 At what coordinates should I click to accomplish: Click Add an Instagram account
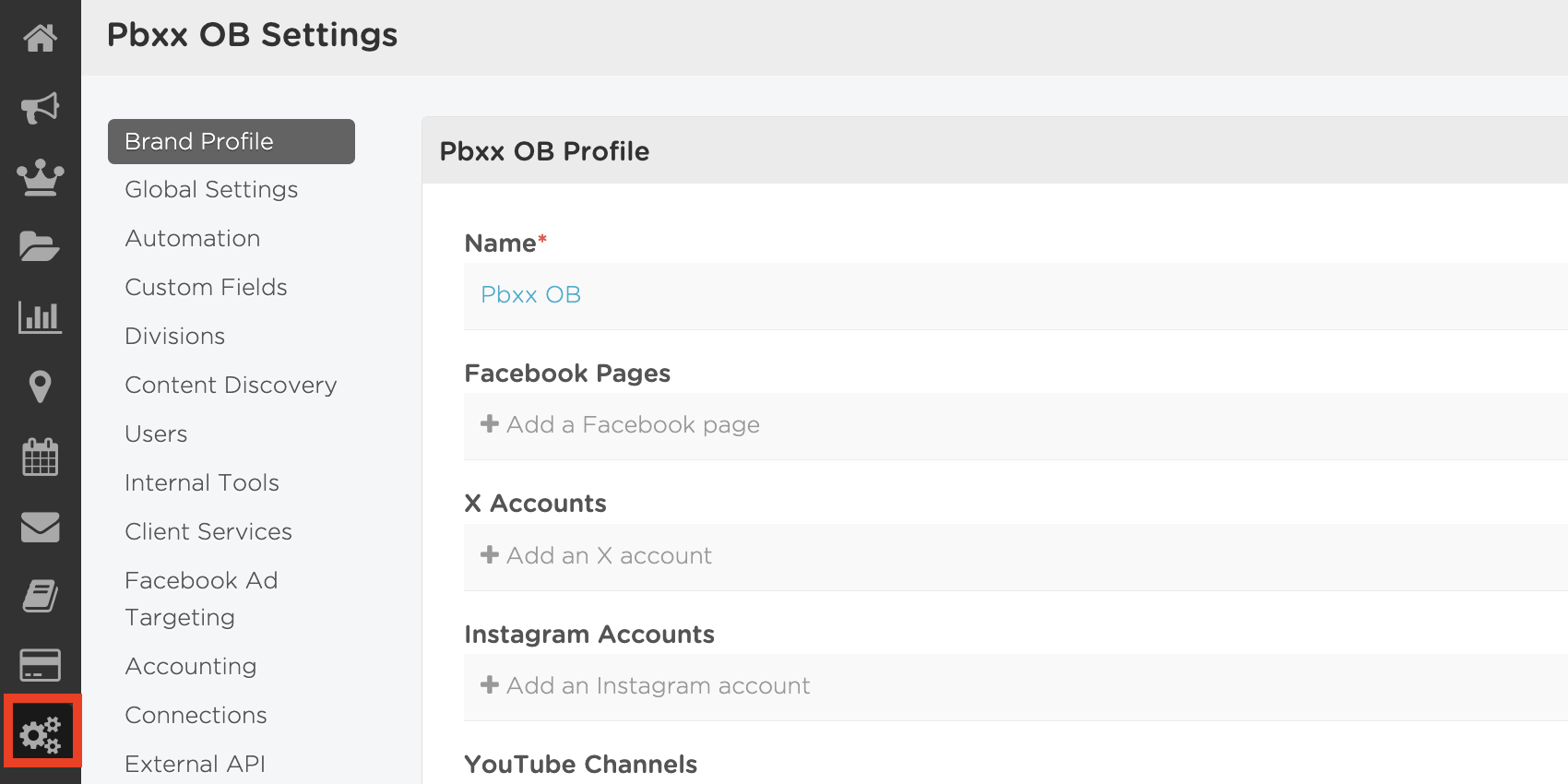click(x=645, y=685)
